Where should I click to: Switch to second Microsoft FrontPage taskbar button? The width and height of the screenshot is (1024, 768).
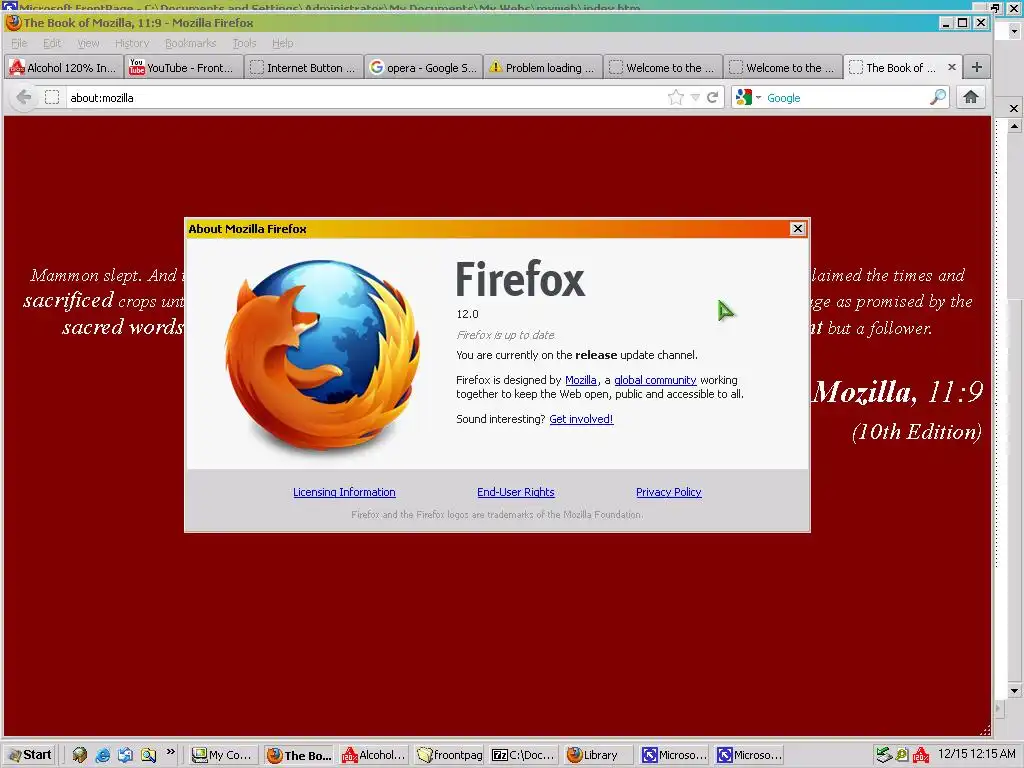point(750,755)
